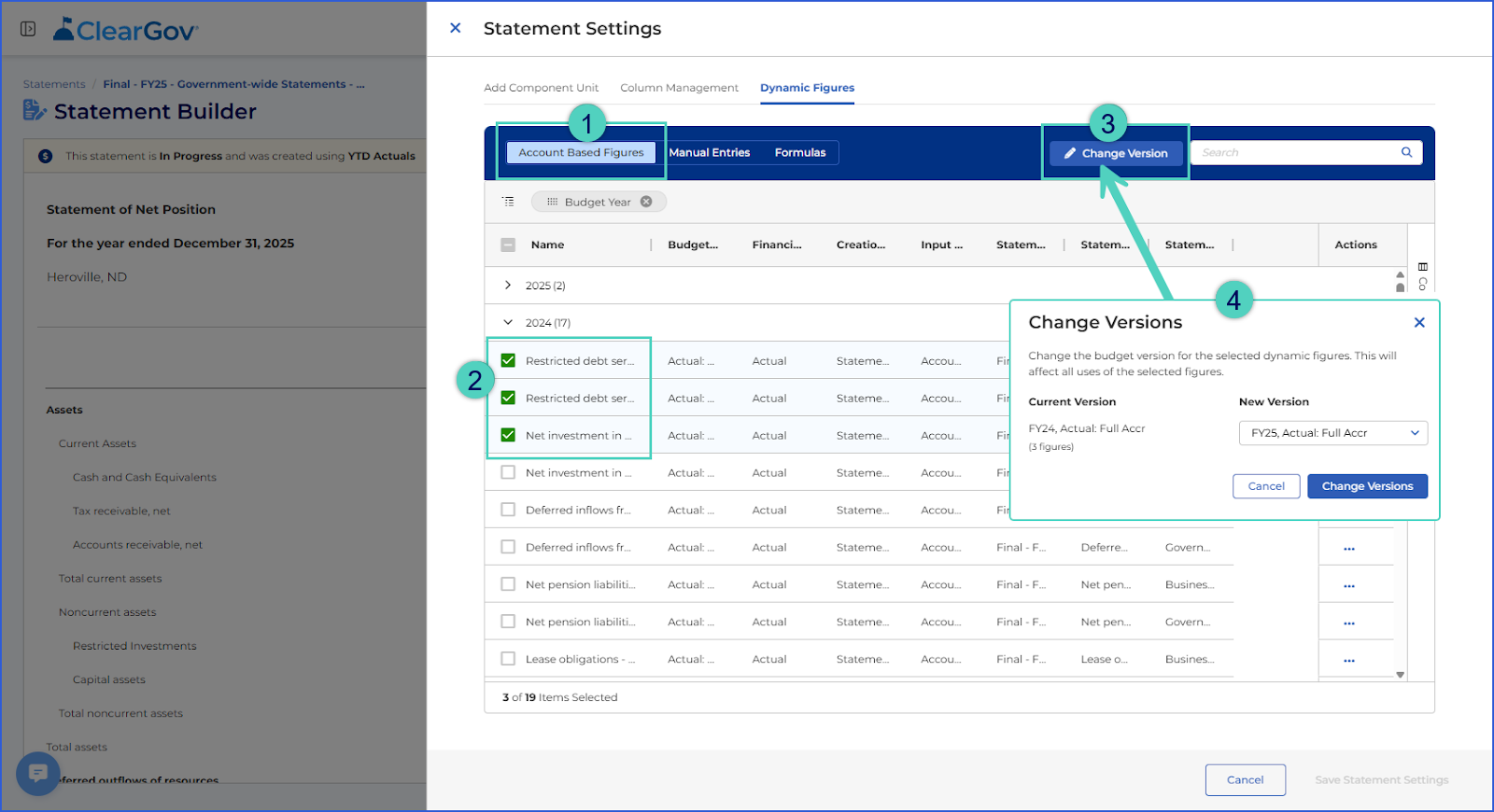The image size is (1494, 812).
Task: Open actions menu for Lease obligations row
Action: coord(1349,660)
